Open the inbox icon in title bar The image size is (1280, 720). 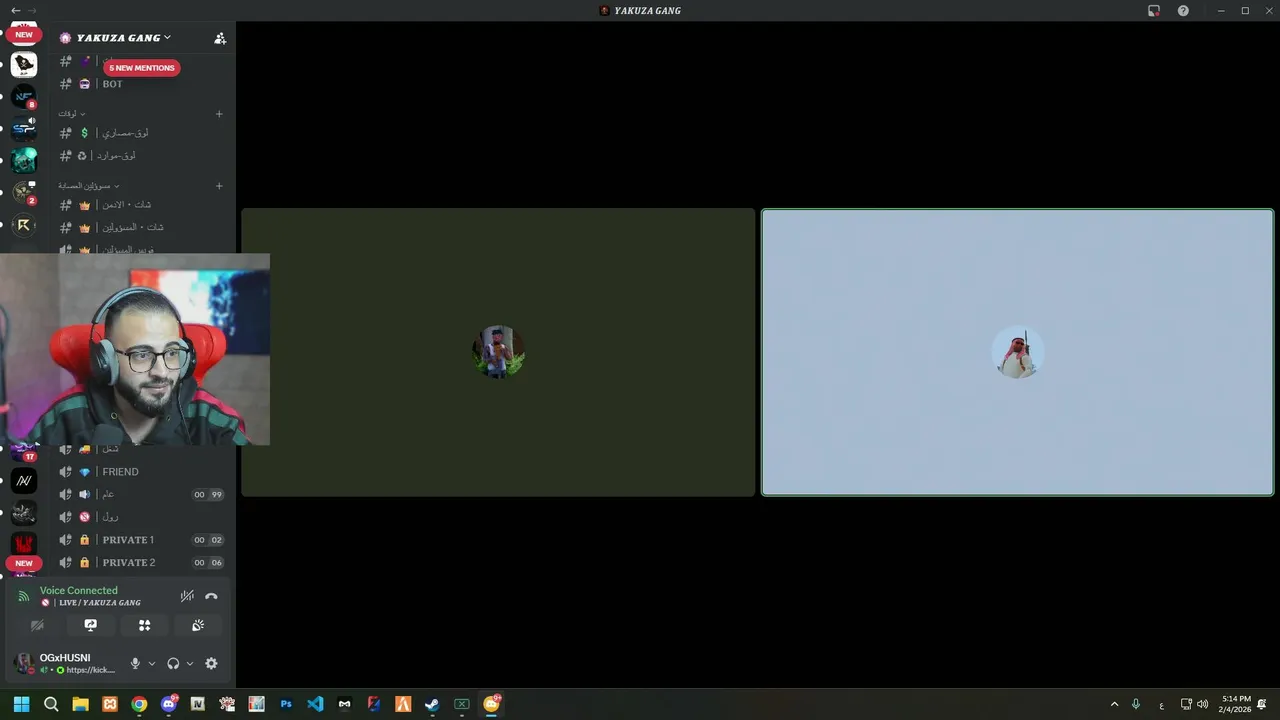pos(1154,10)
